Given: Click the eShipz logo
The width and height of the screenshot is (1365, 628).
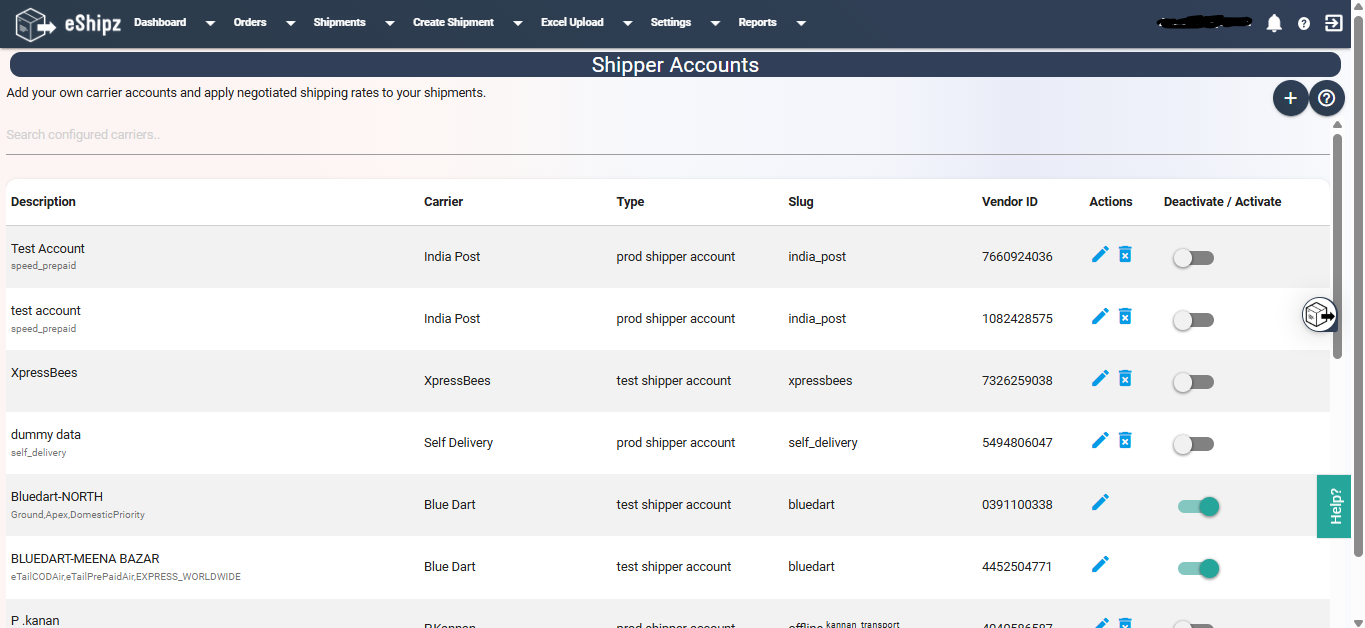Looking at the screenshot, I should (68, 23).
